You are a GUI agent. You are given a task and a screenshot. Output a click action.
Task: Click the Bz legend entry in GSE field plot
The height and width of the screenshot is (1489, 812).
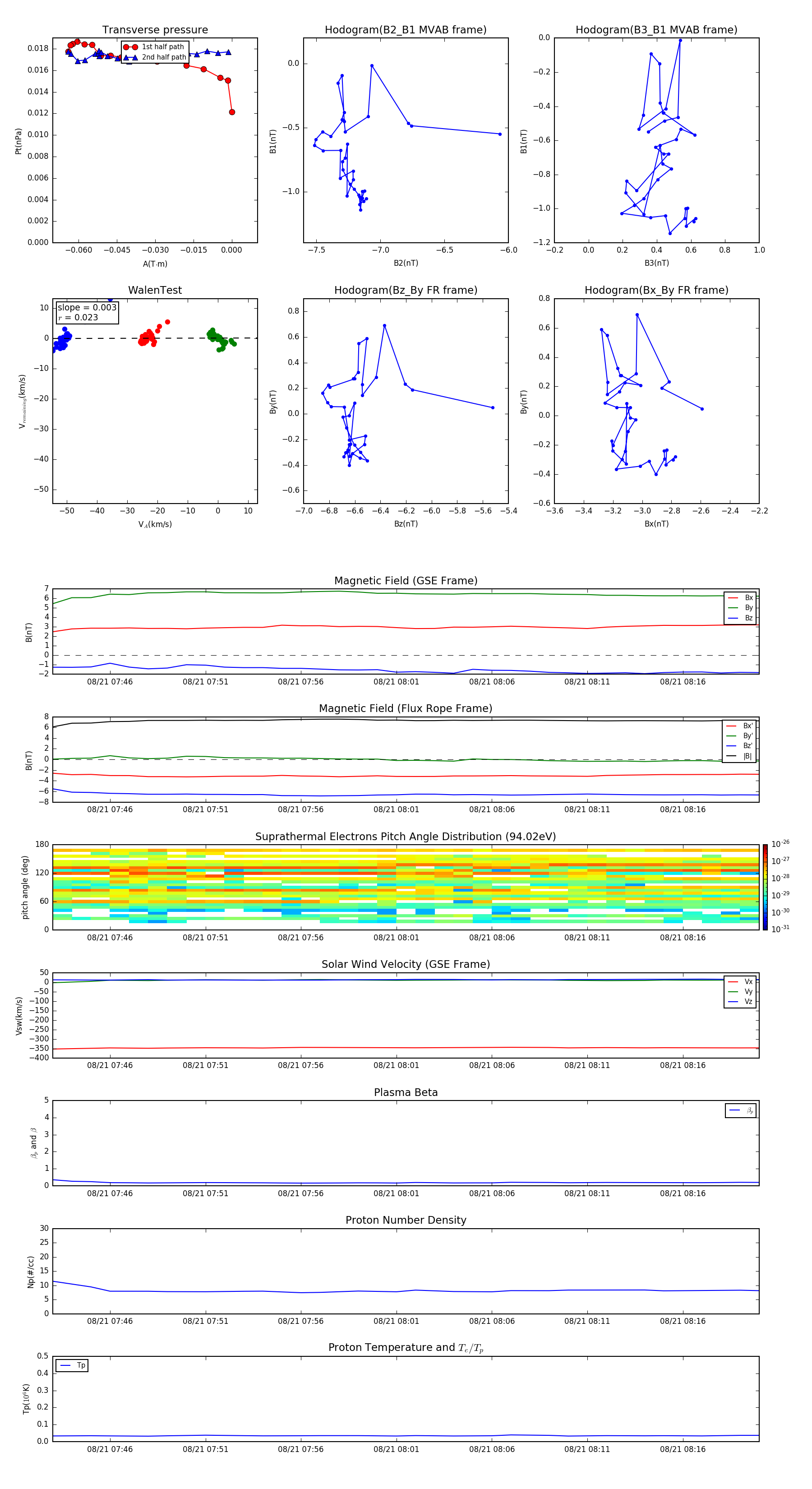pos(741,618)
